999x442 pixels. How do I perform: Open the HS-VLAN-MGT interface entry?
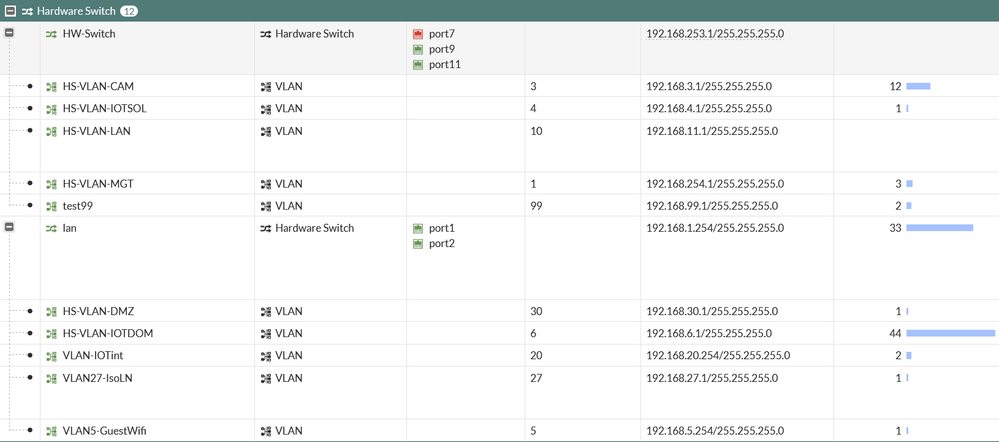pyautogui.click(x=98, y=184)
